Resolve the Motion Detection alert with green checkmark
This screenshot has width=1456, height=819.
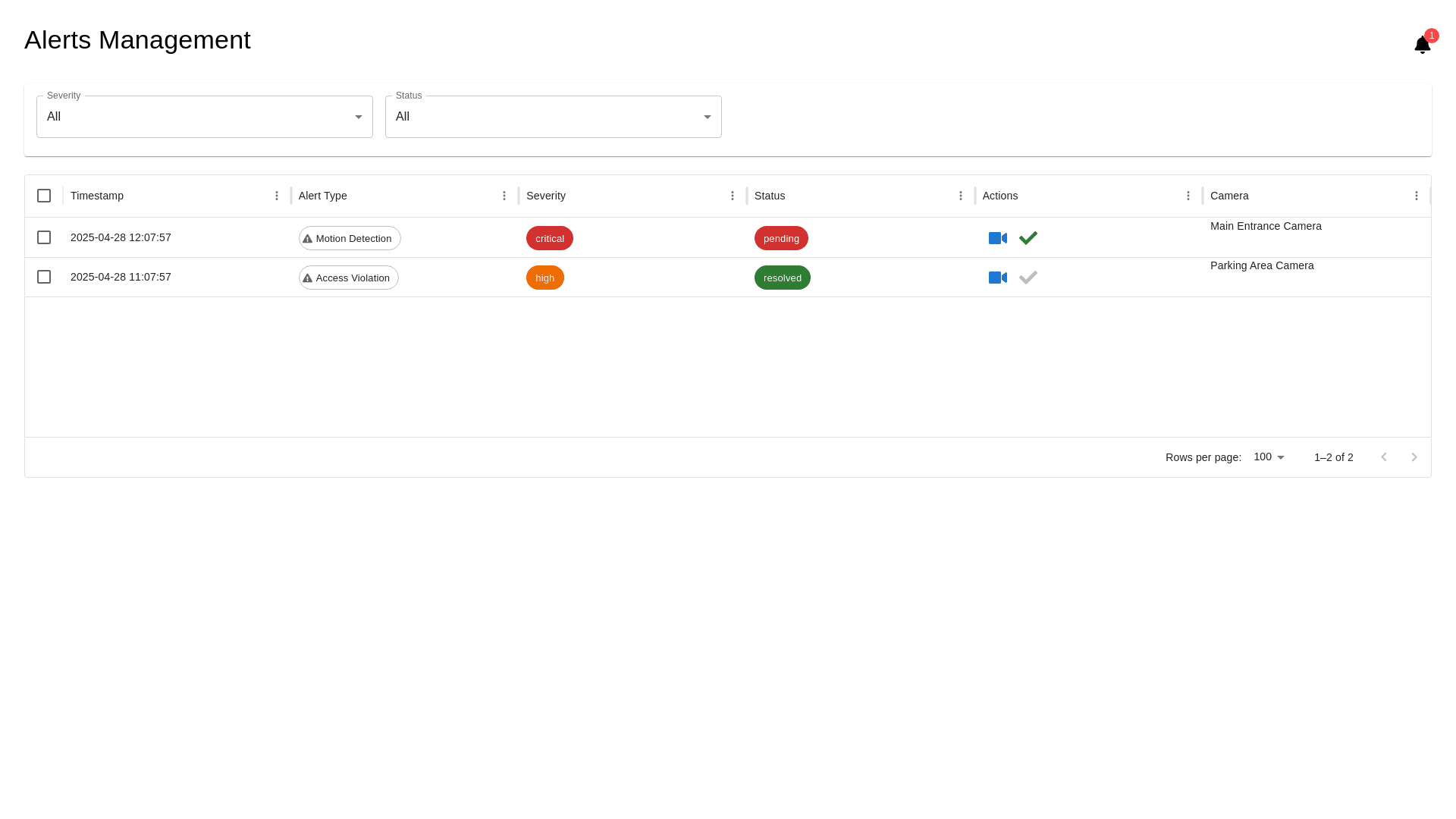1028,238
